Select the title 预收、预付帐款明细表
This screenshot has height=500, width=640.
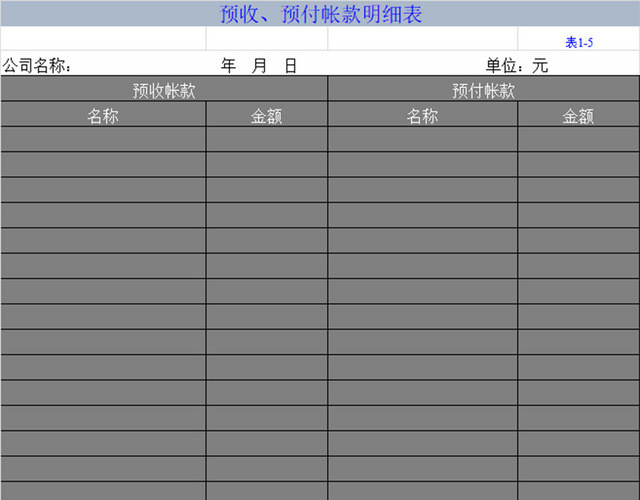[321, 14]
